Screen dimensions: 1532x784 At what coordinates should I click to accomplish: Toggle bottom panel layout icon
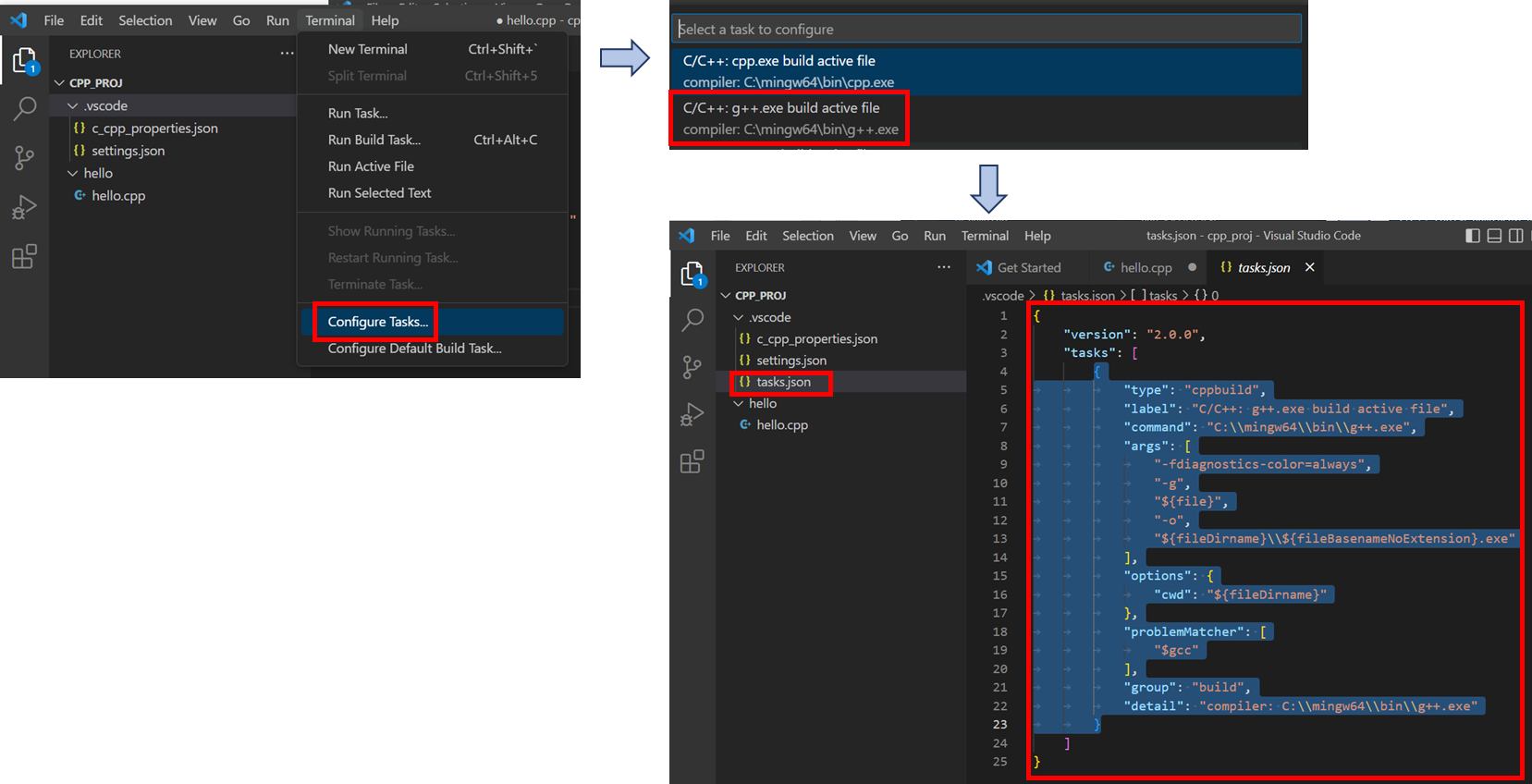pos(1494,236)
